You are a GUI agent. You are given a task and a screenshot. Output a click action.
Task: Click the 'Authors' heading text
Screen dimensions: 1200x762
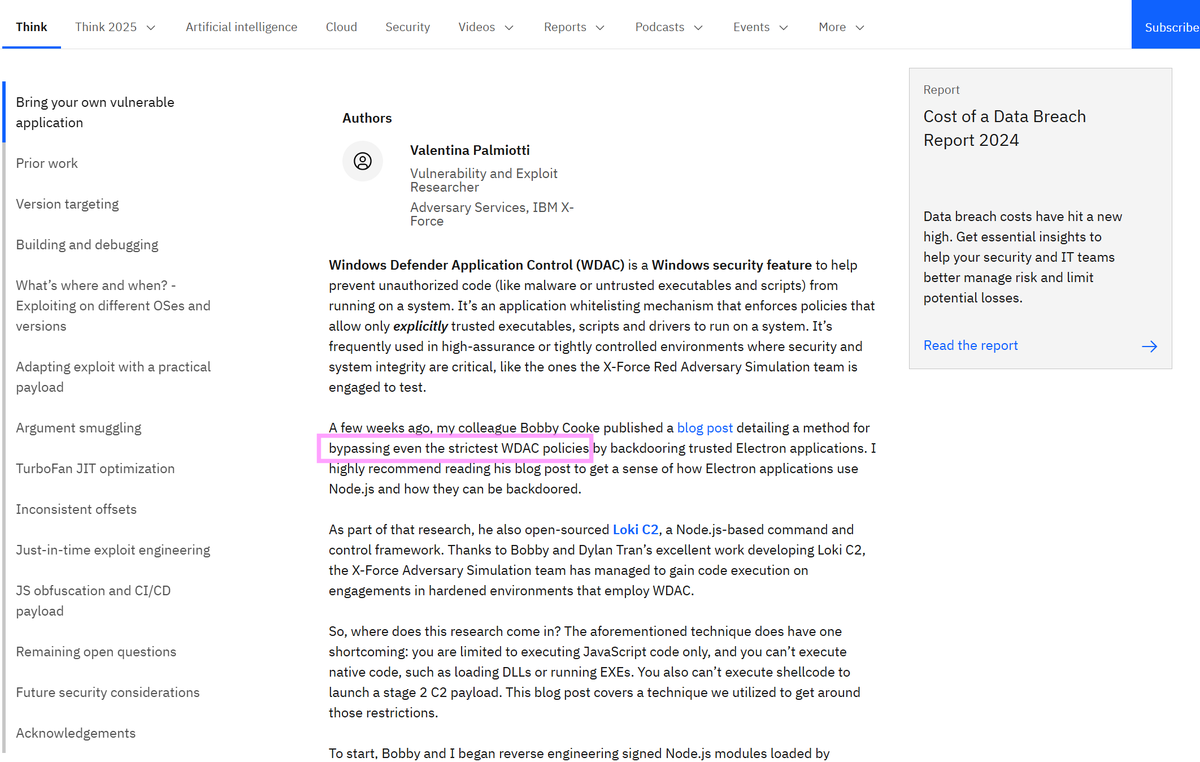tap(367, 118)
